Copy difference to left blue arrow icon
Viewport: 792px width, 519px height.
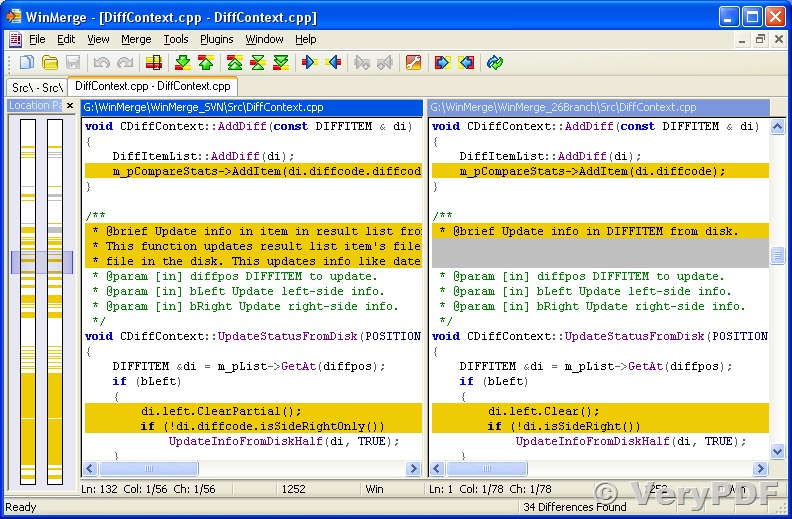333,63
